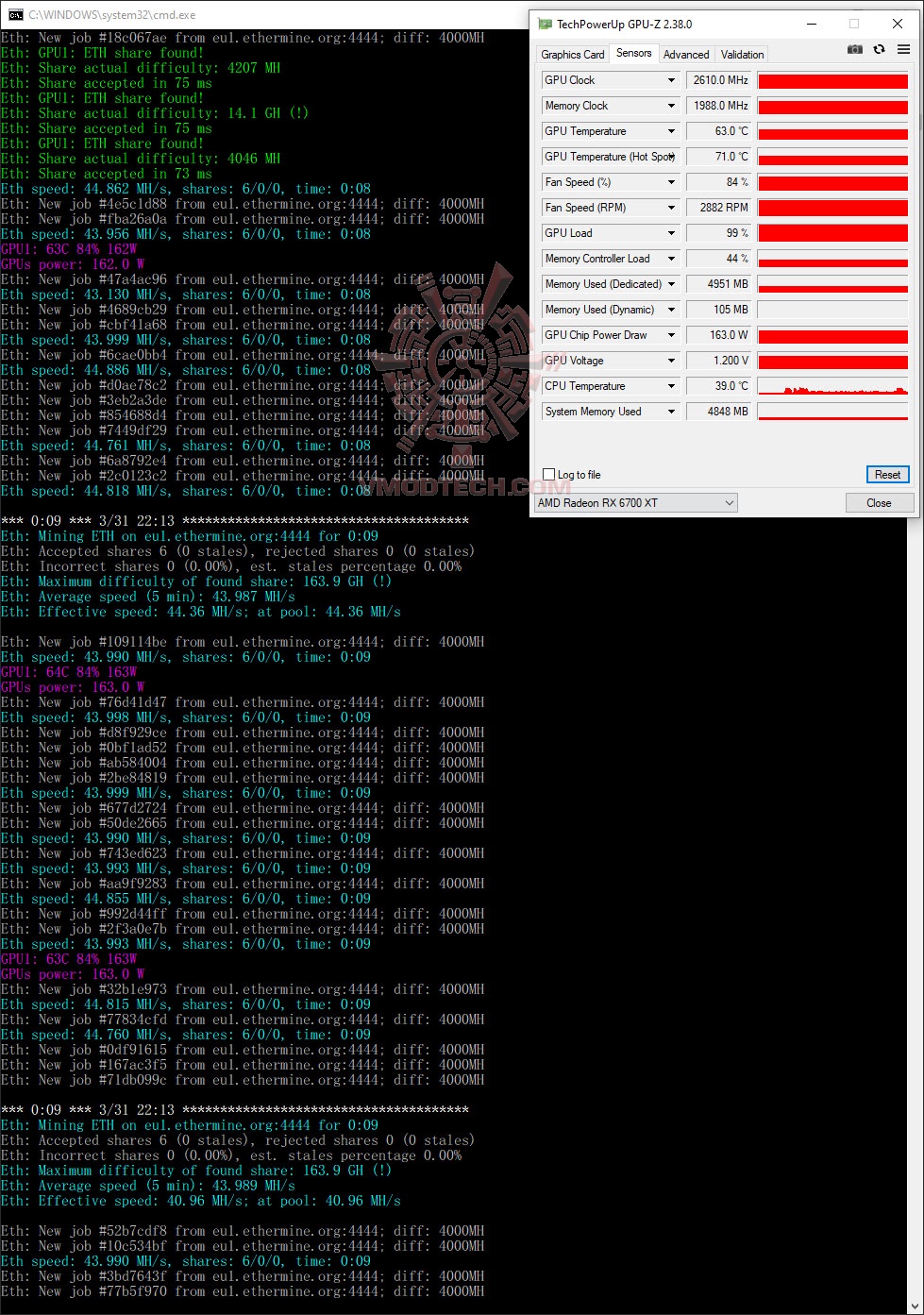The image size is (924, 1315).
Task: Click the GPU-Z screenshot camera icon
Action: point(854,50)
